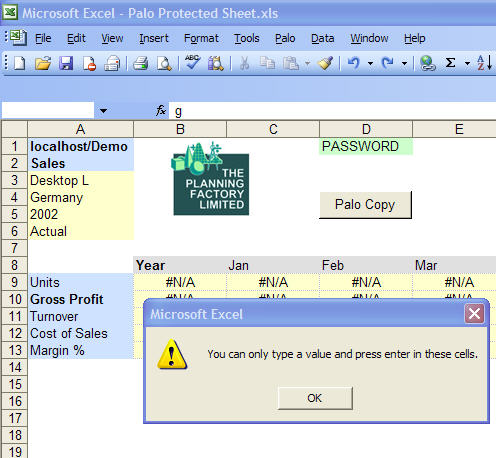Open the View menu
Screen dimensions: 496x458
(112, 38)
